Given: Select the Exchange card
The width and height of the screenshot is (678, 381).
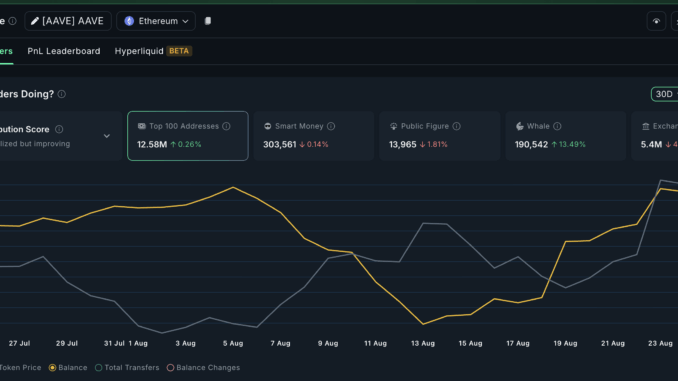Looking at the screenshot, I should click(x=655, y=136).
